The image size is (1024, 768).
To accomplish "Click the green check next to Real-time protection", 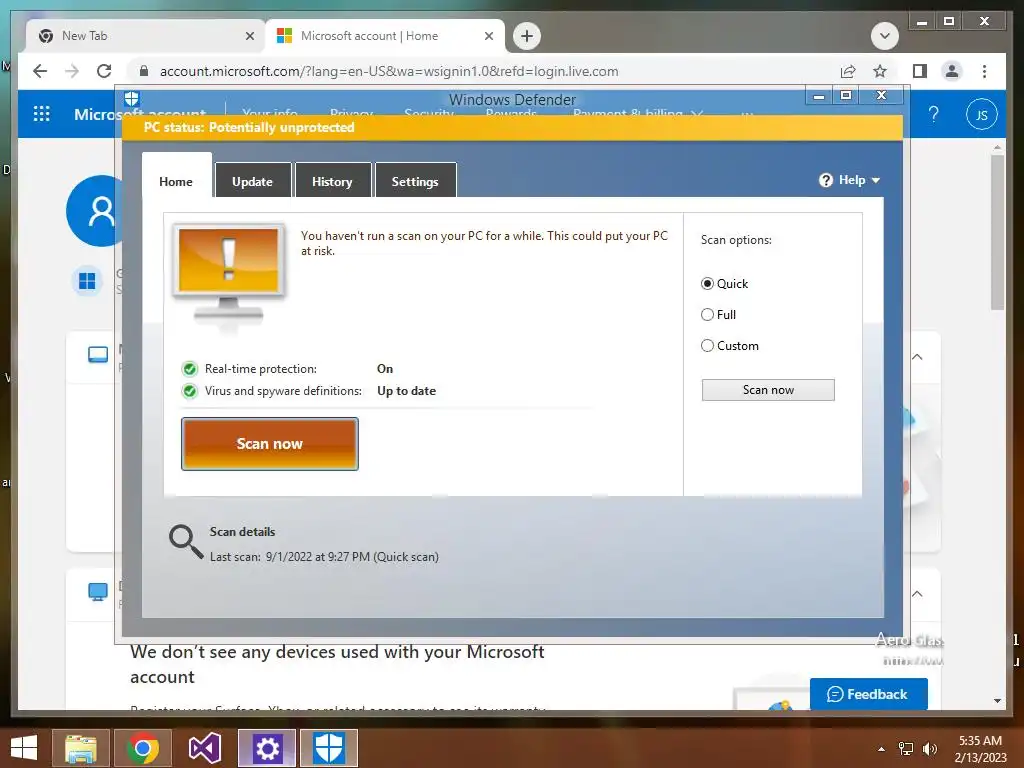I will click(189, 369).
